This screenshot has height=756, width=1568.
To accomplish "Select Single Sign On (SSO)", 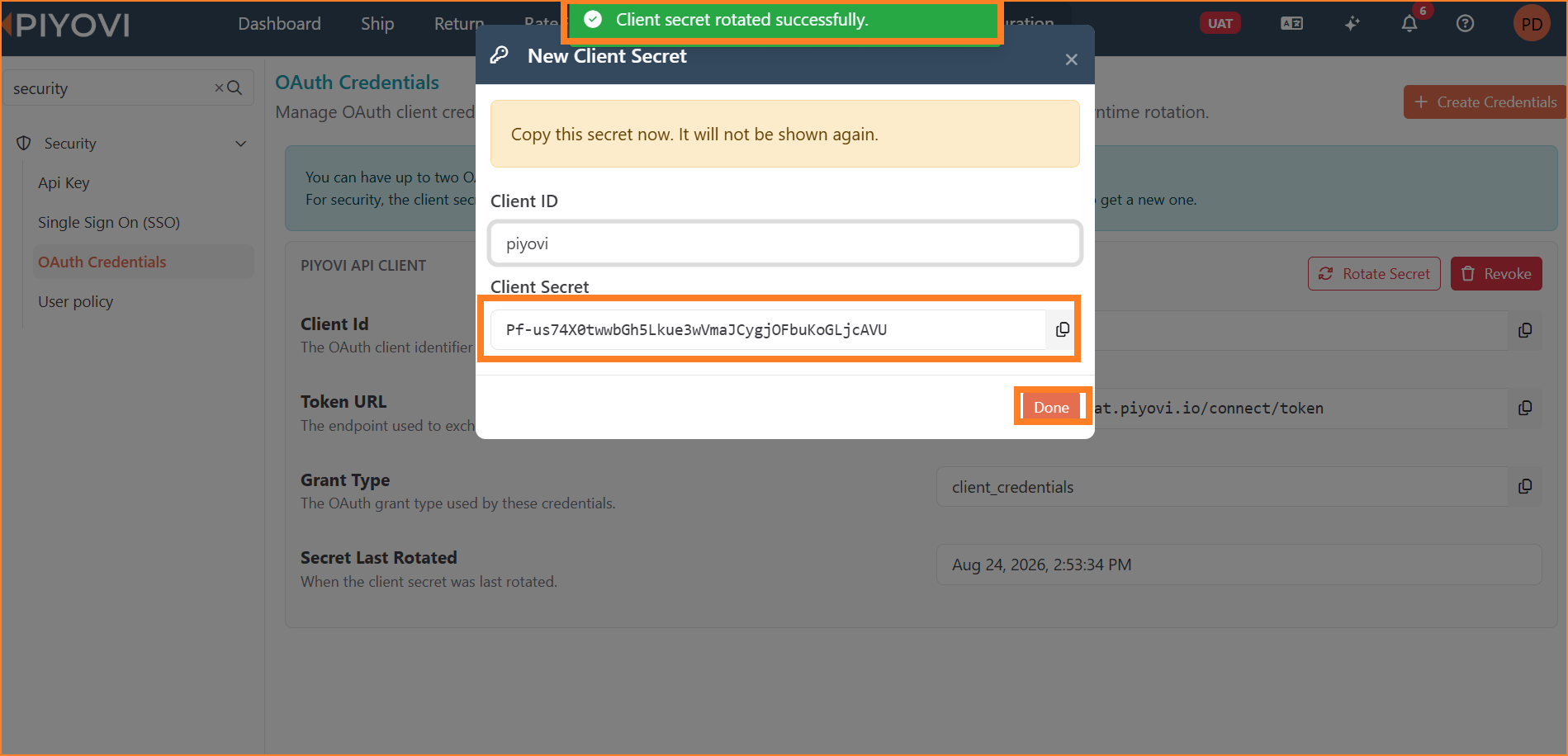I will 109,223.
